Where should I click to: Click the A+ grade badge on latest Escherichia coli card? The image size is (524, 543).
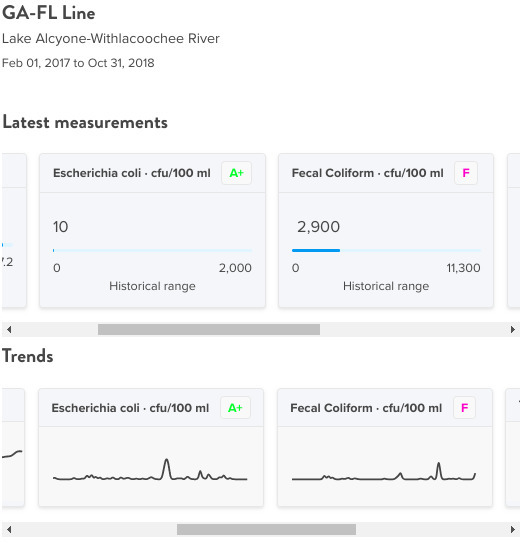pos(236,173)
